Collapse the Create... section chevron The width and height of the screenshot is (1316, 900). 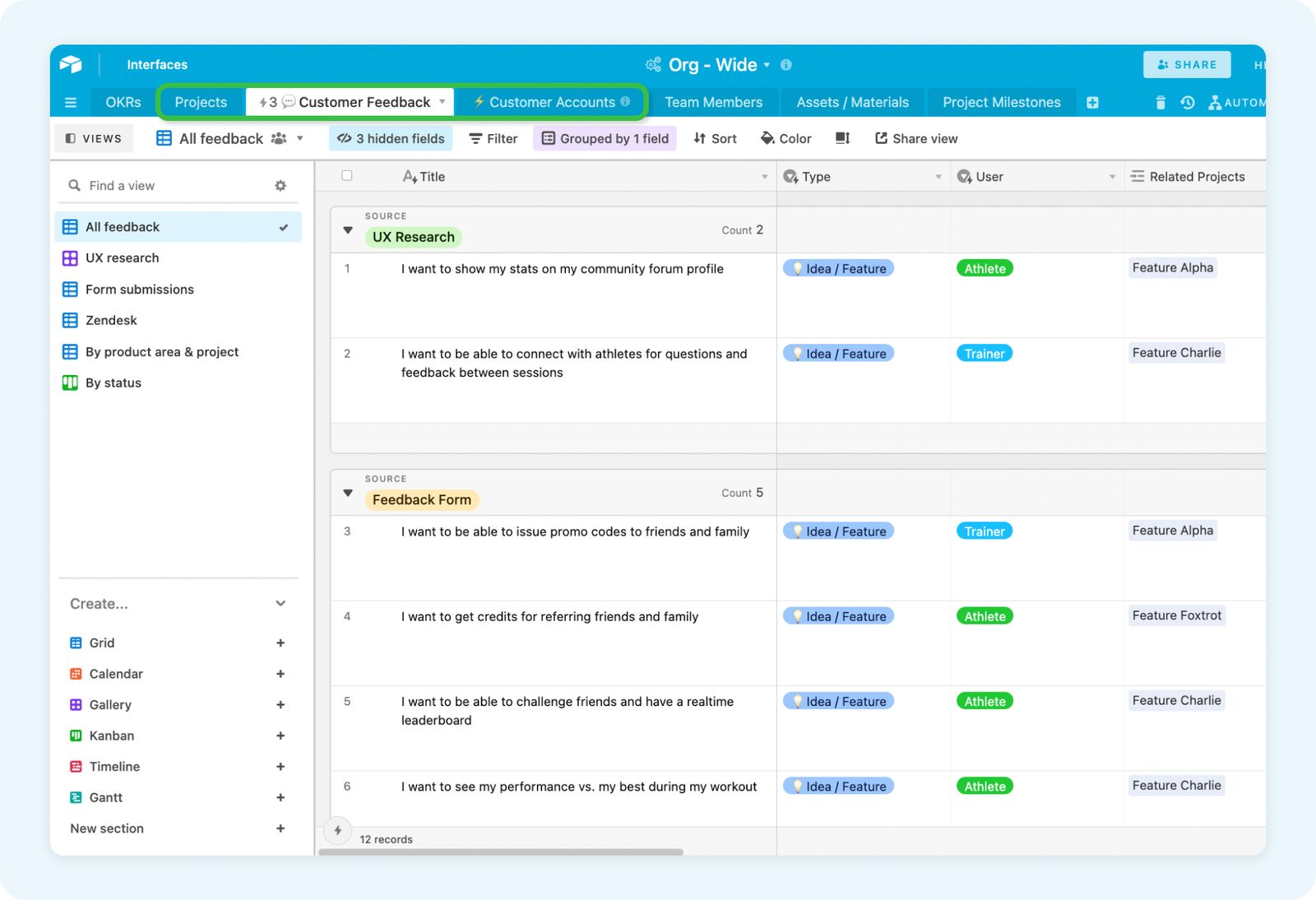pyautogui.click(x=280, y=604)
